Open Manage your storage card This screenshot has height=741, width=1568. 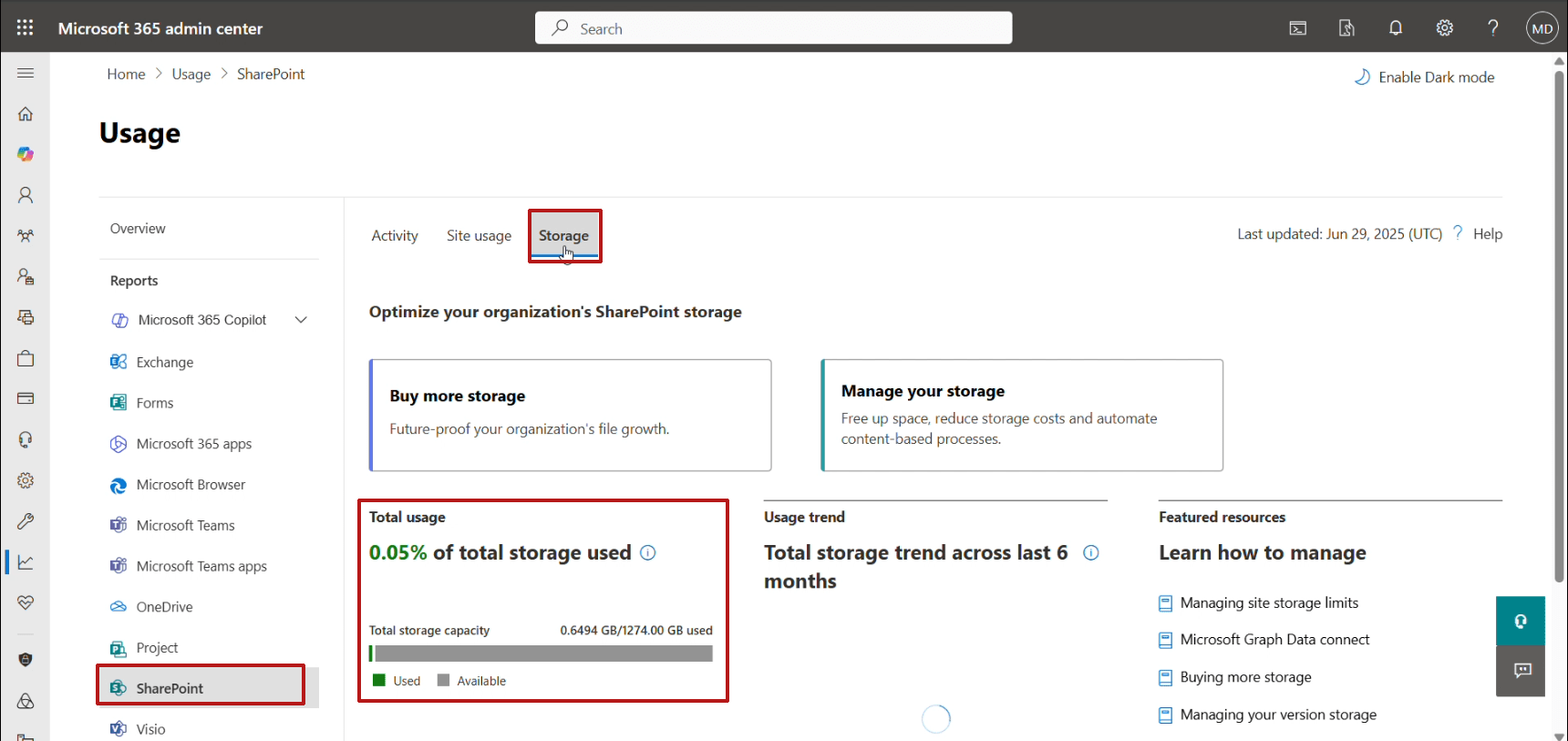[1022, 415]
